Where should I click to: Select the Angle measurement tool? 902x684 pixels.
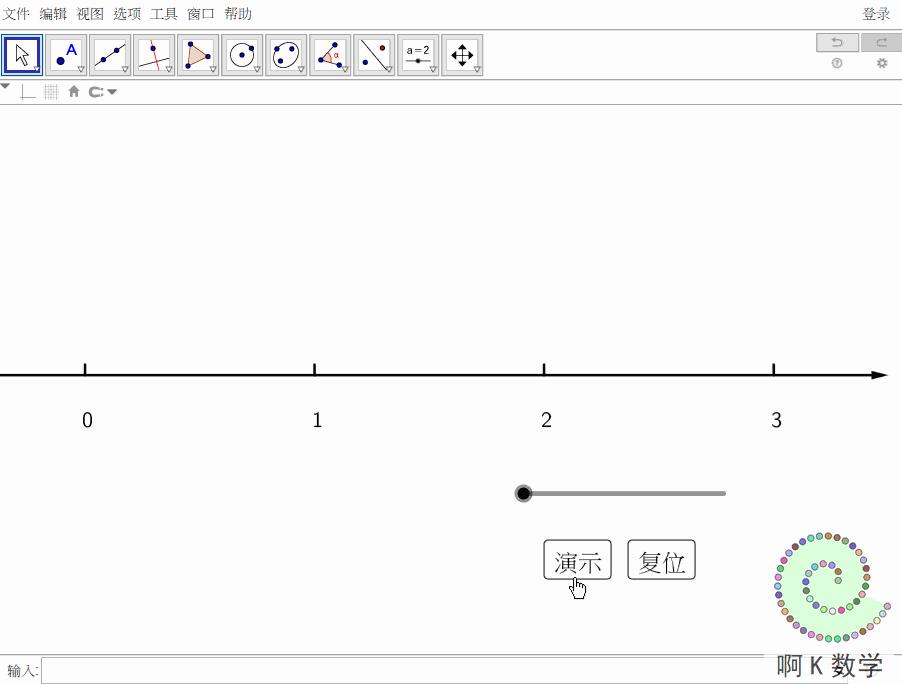[x=330, y=54]
